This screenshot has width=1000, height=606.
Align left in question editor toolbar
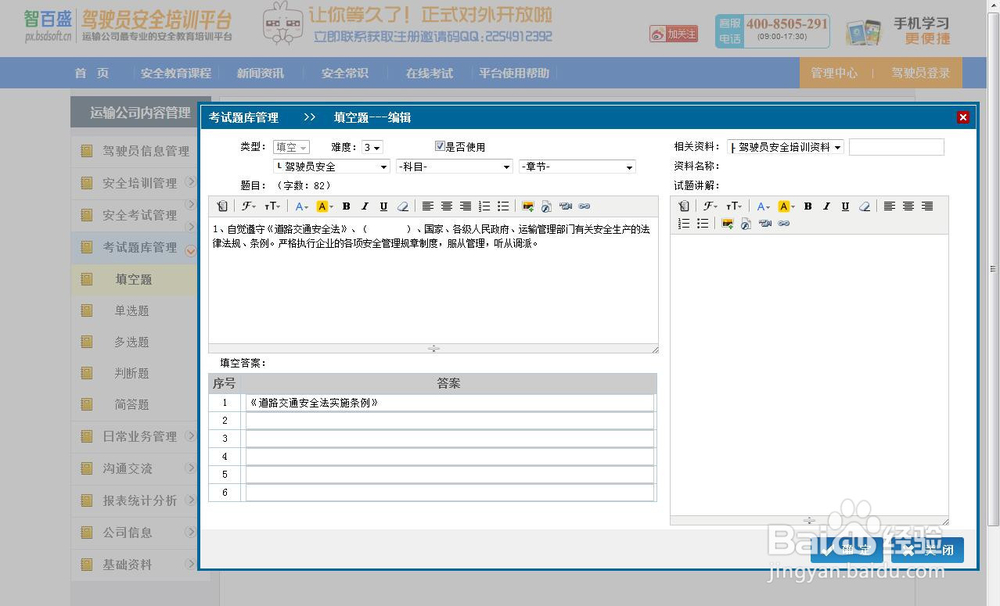427,206
